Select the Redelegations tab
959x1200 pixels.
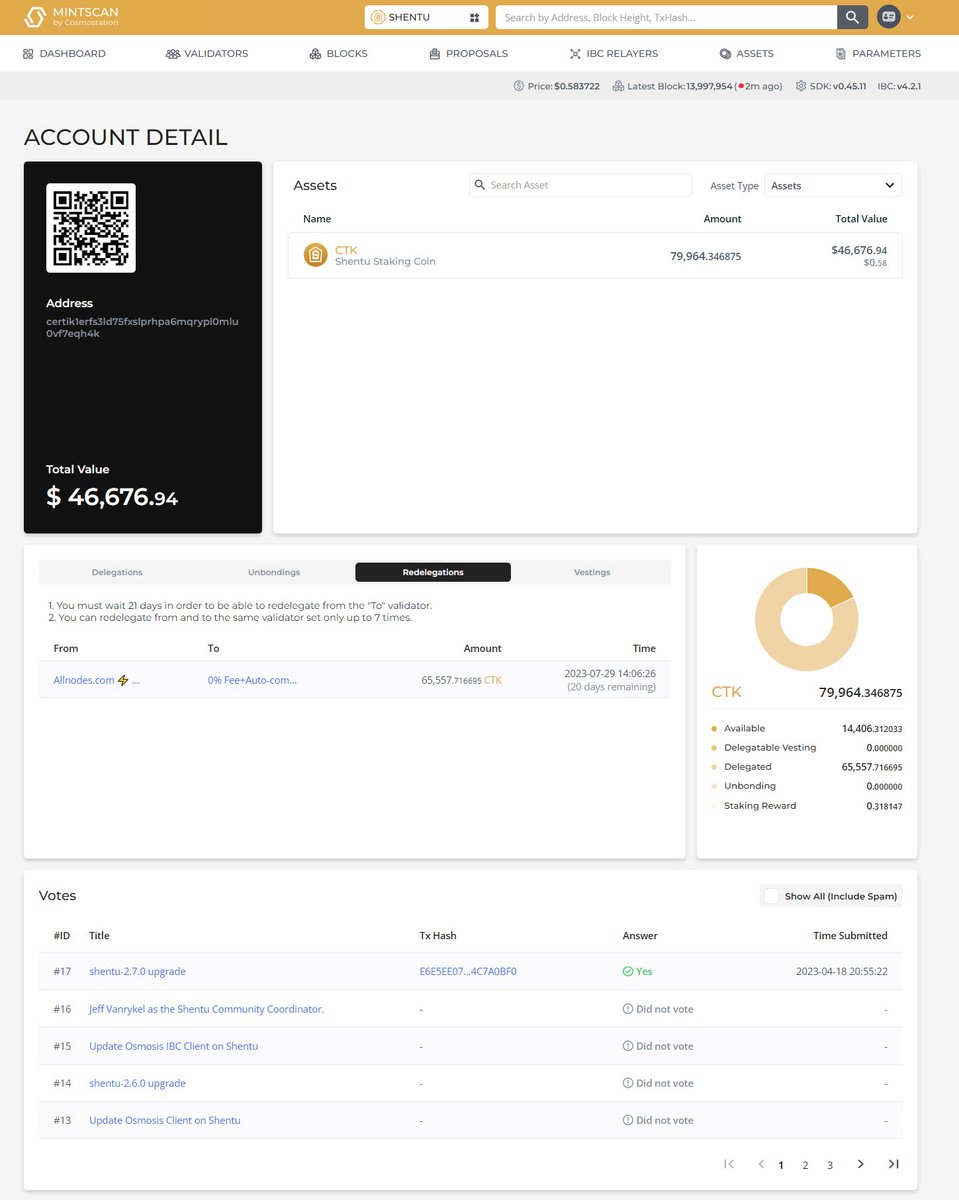[x=433, y=572]
